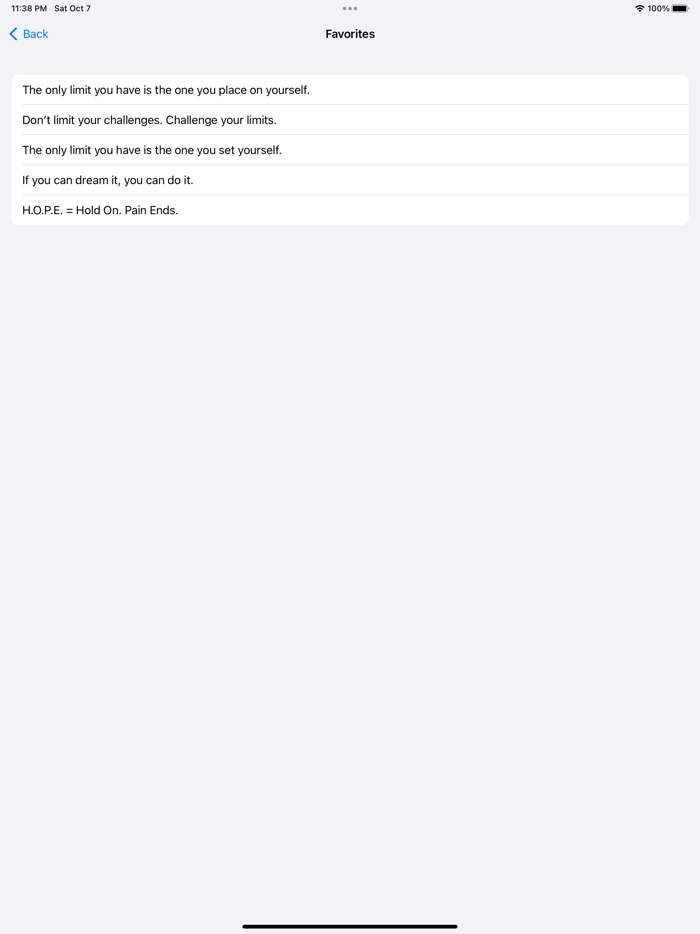Tap the 11:38 PM clock
Image resolution: width=700 pixels, height=934 pixels.
pyautogui.click(x=29, y=8)
